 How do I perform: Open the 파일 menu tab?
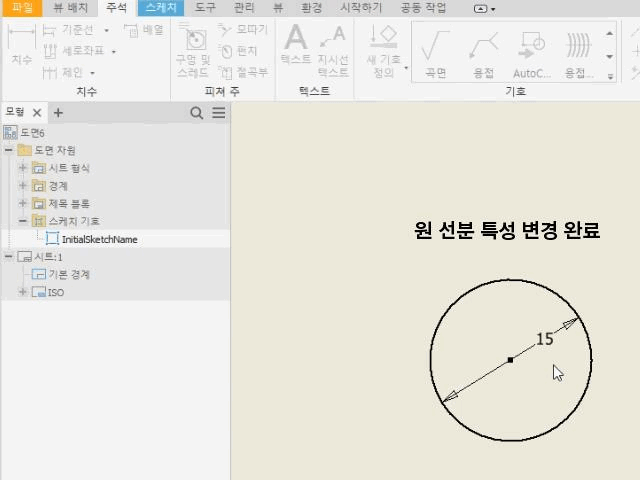click(22, 8)
